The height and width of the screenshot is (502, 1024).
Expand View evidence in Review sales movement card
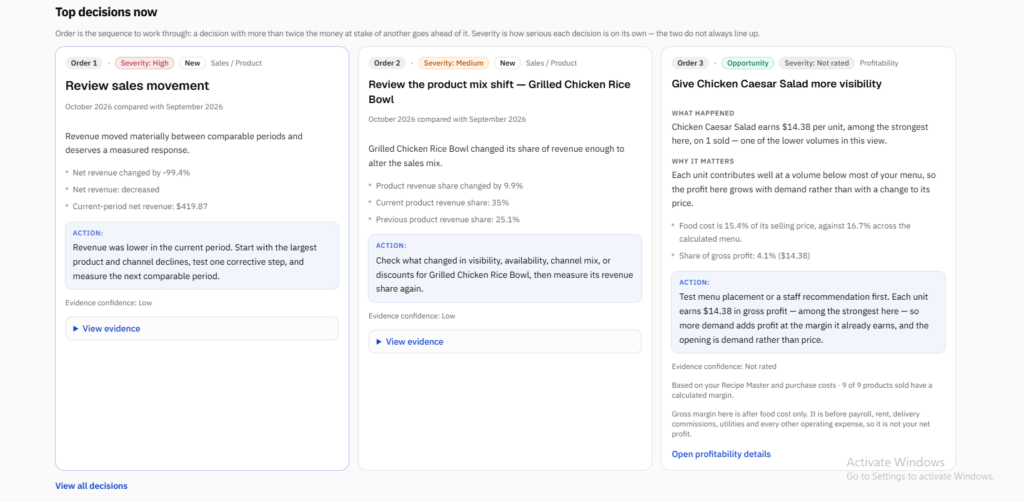202,328
